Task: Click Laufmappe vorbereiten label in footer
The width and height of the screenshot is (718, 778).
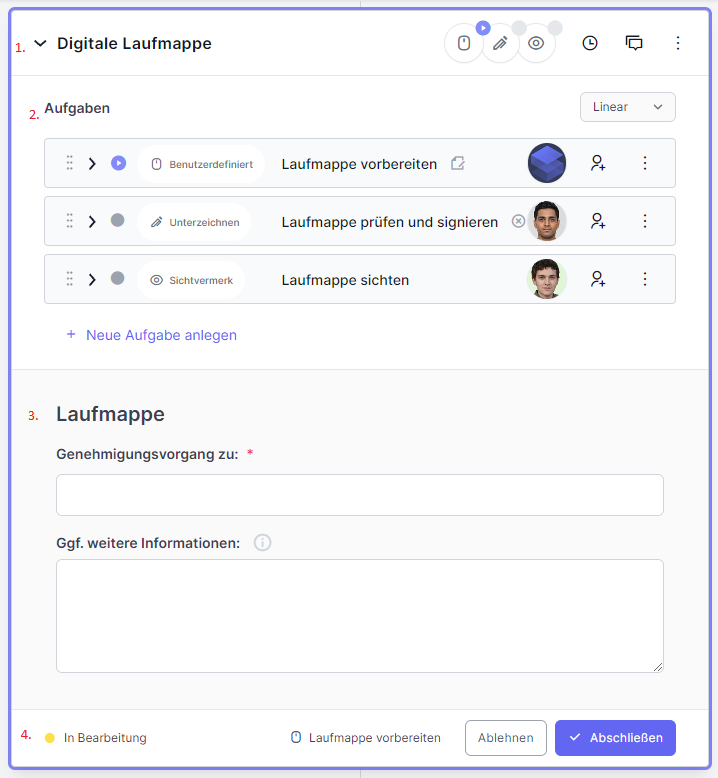Action: [x=375, y=738]
